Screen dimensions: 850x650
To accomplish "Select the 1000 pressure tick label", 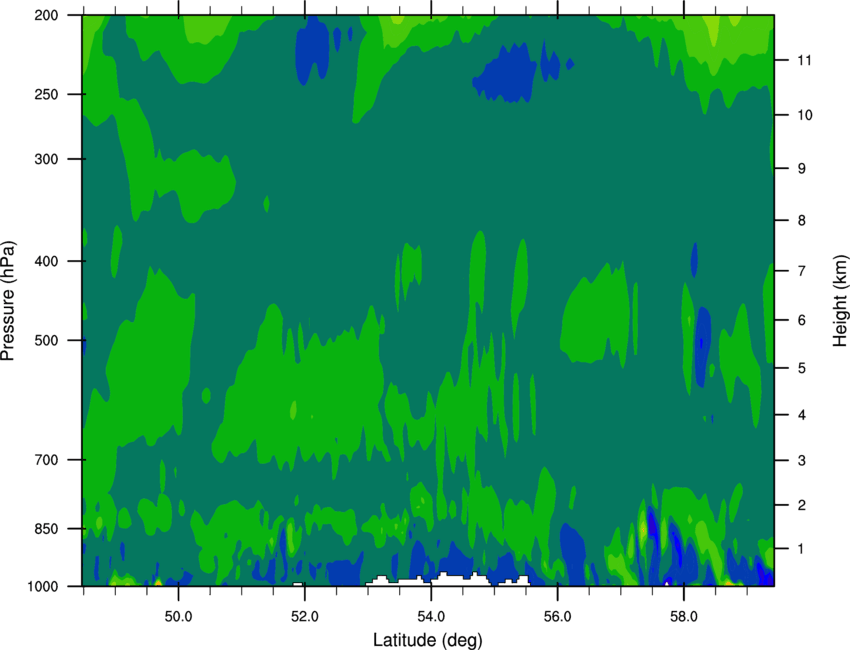I will [x=43, y=587].
